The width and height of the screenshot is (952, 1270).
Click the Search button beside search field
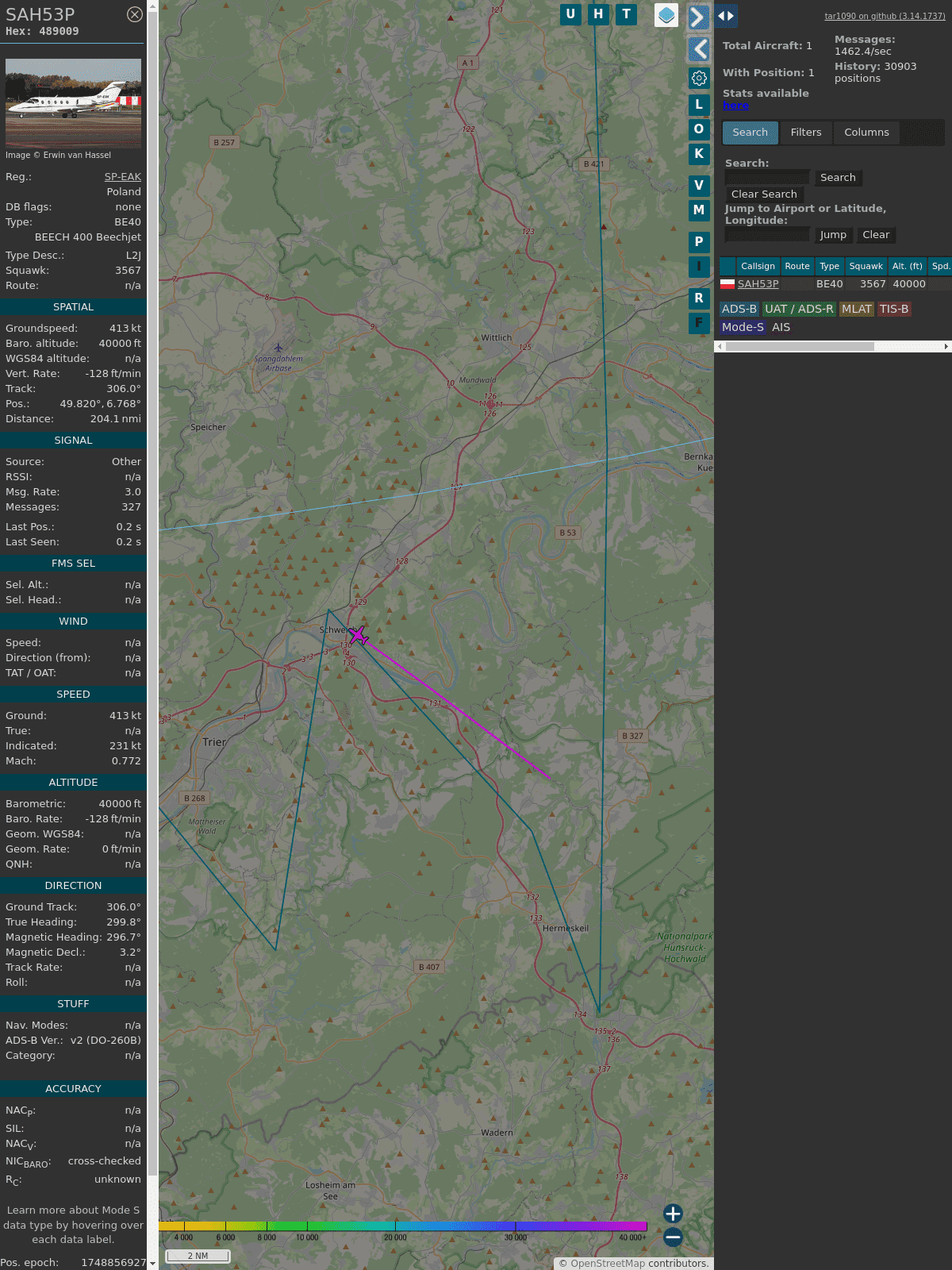point(838,178)
